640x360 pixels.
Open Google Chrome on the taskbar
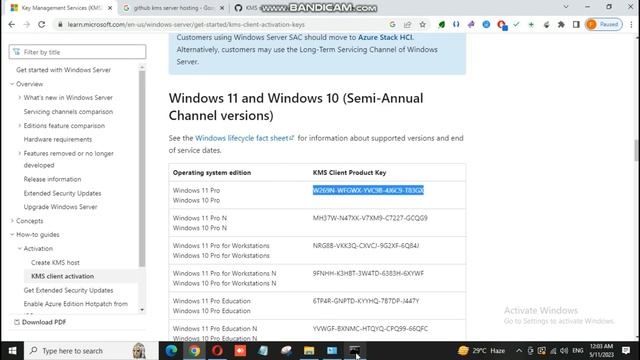click(x=194, y=351)
